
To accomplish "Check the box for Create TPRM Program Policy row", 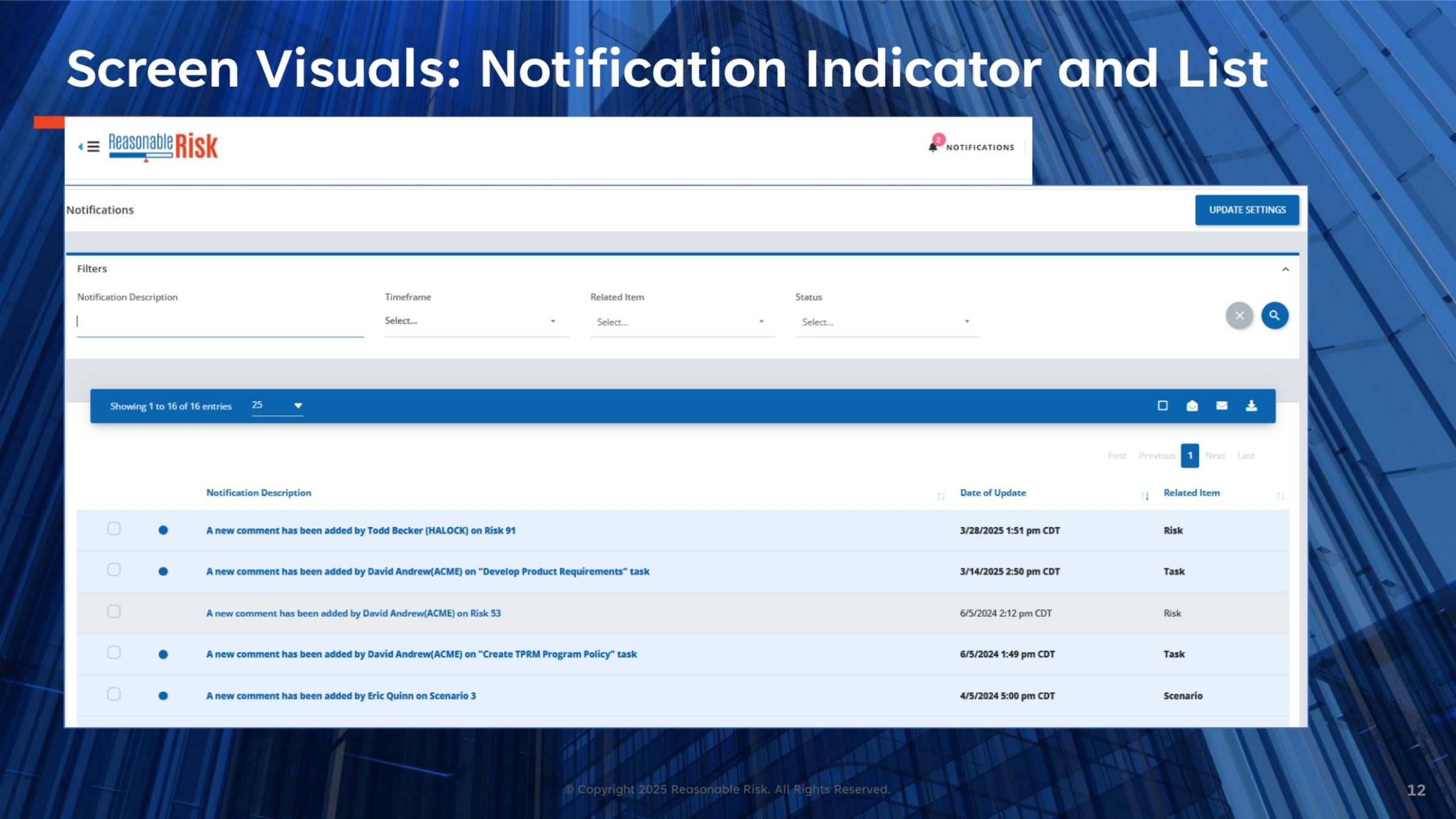I will click(x=113, y=653).
